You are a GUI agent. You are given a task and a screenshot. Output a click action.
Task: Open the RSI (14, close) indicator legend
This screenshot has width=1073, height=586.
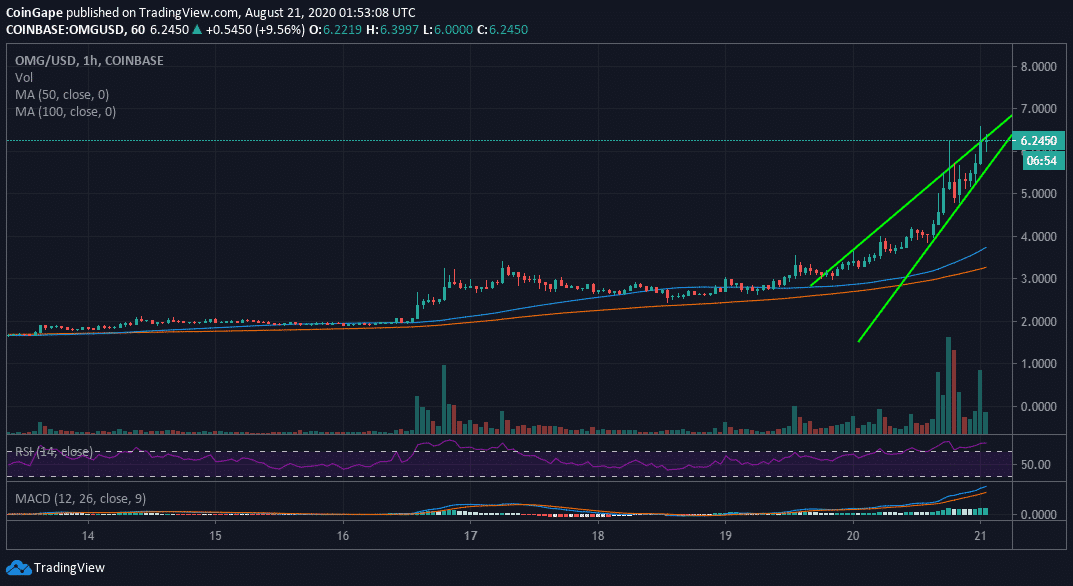52,452
